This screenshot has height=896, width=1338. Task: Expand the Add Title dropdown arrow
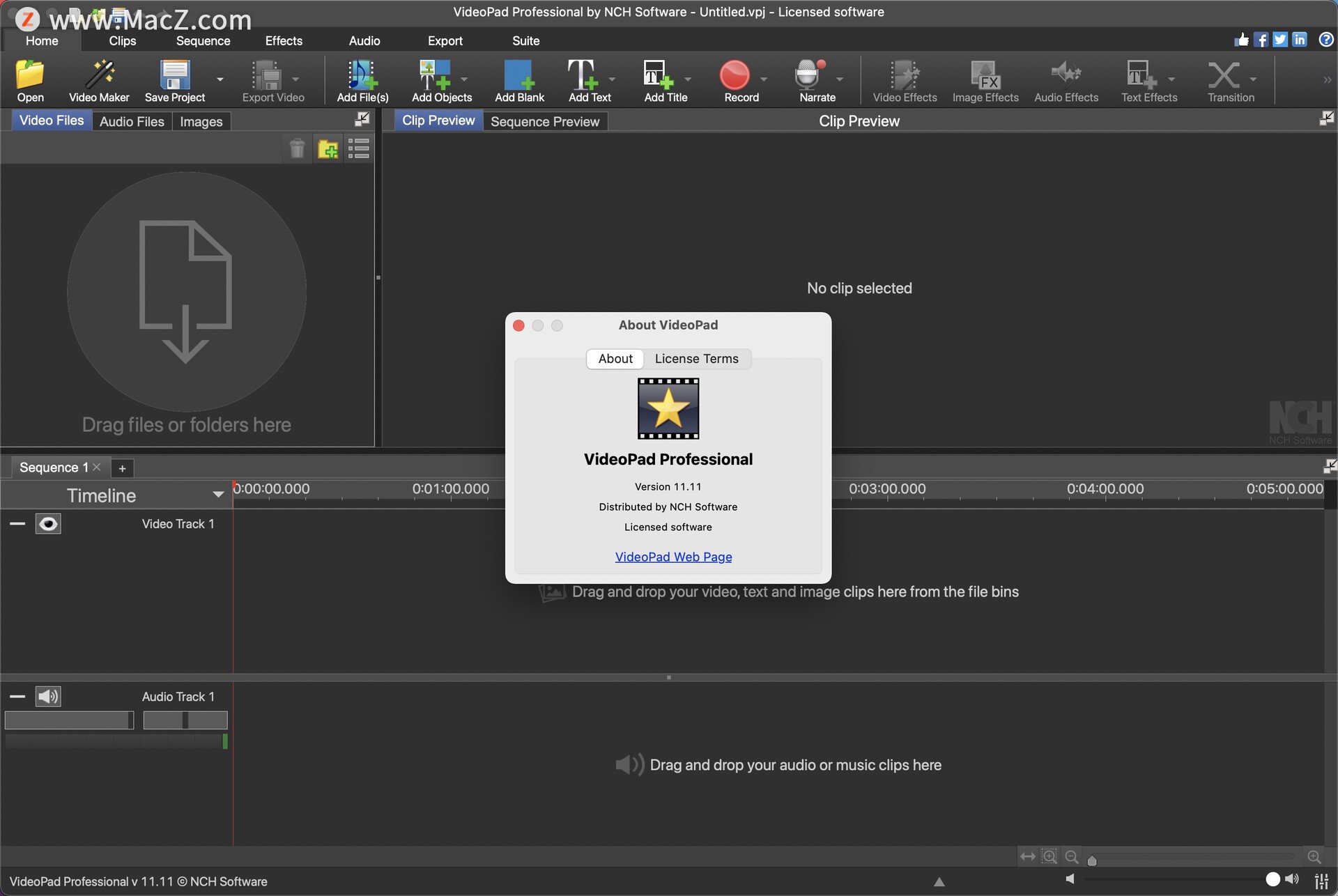[688, 79]
